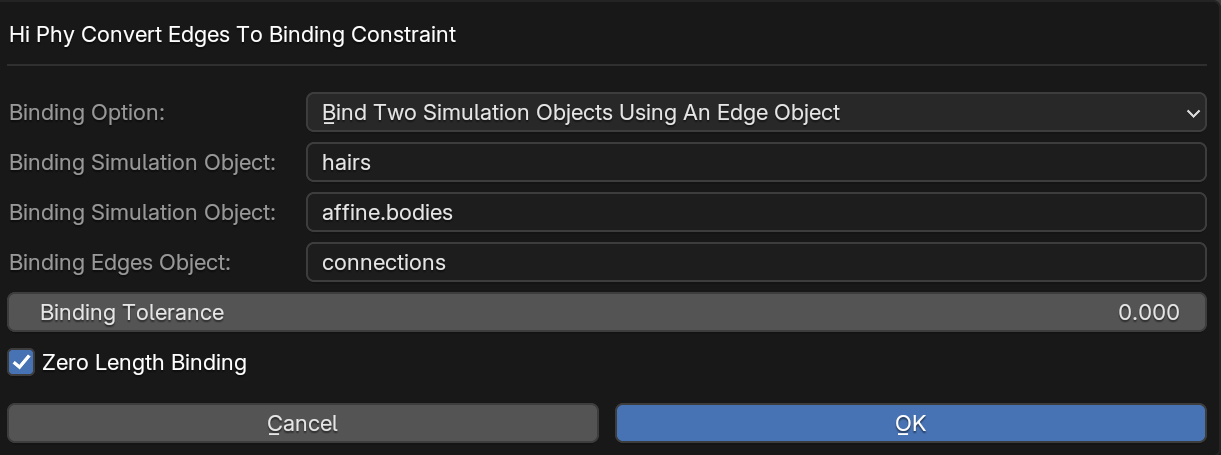The width and height of the screenshot is (1221, 455).
Task: Click the 'Binding Option:' label
Action: click(x=87, y=113)
